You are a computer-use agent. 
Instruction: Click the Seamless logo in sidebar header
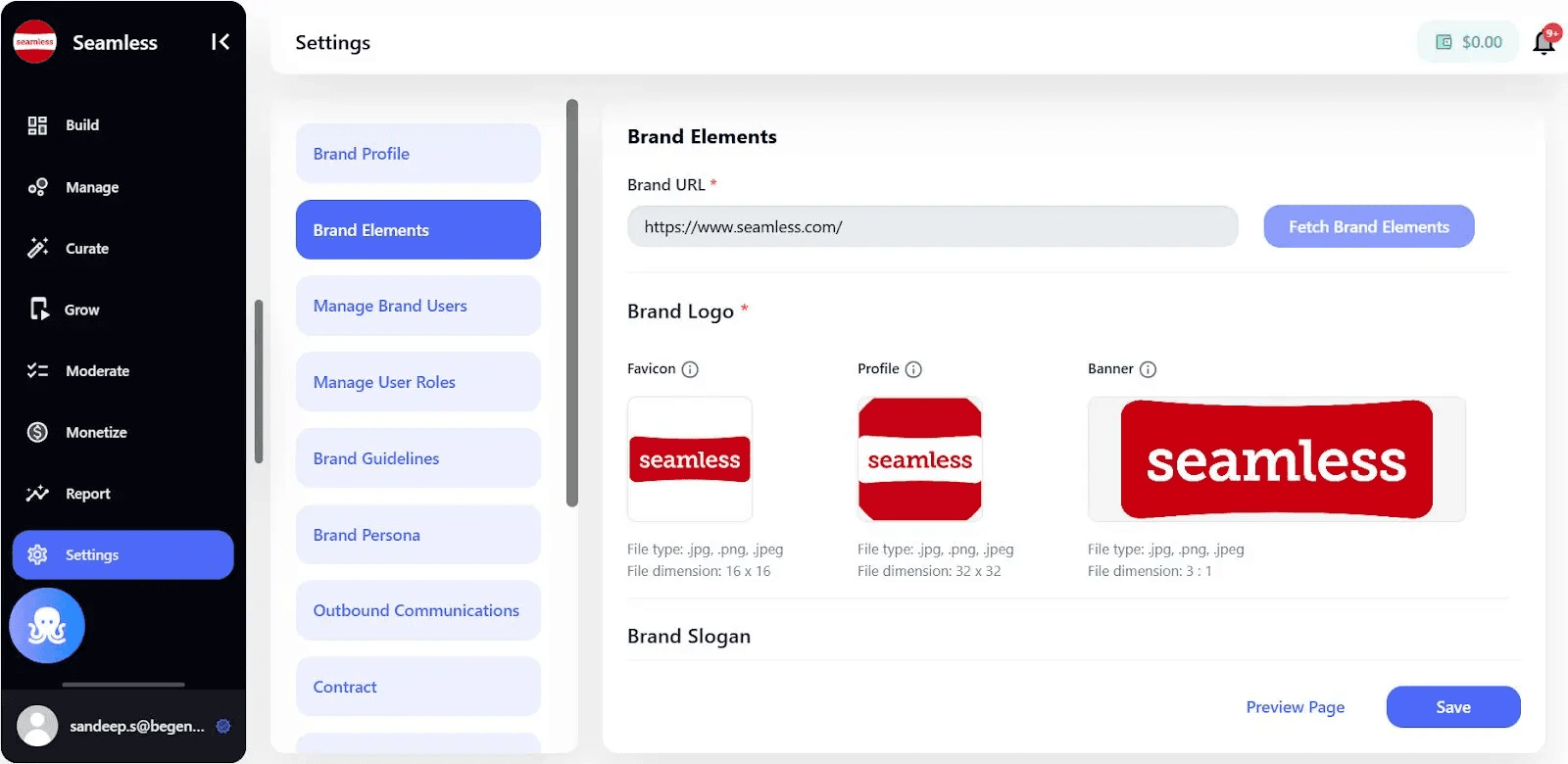coord(34,42)
